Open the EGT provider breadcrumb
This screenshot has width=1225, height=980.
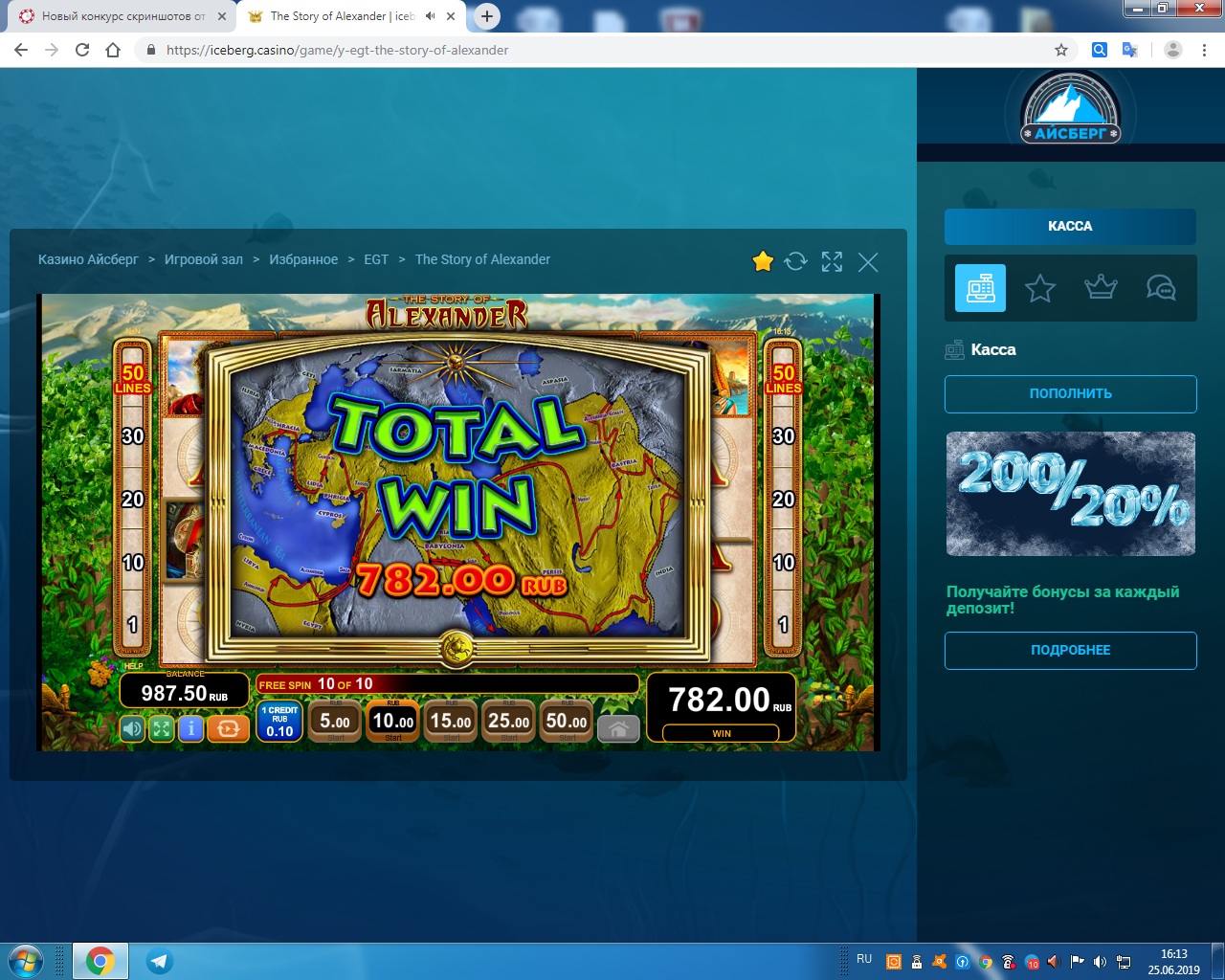coord(376,259)
